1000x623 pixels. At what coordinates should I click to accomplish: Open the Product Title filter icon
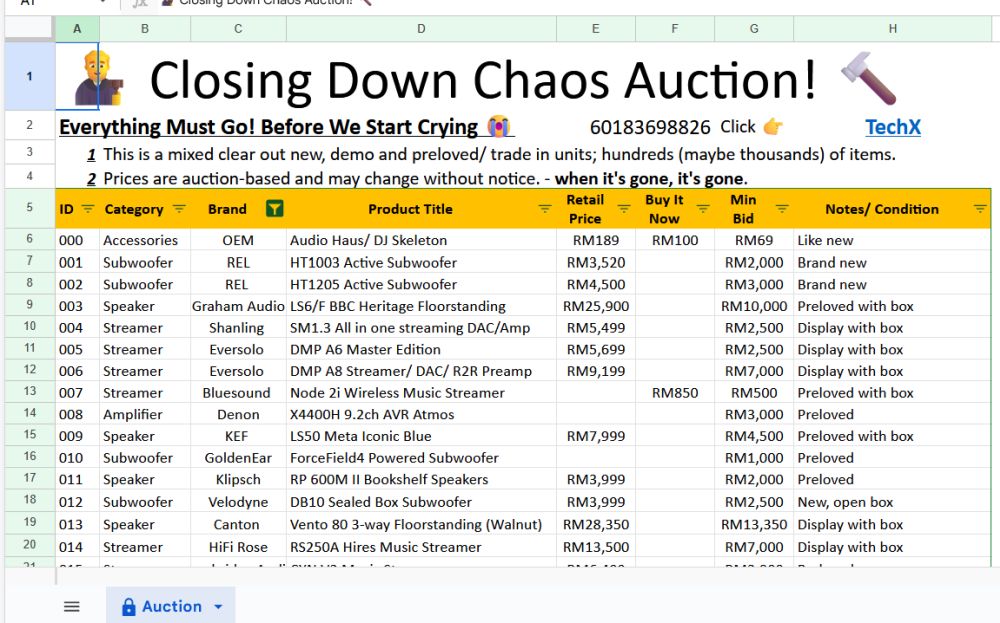(545, 209)
